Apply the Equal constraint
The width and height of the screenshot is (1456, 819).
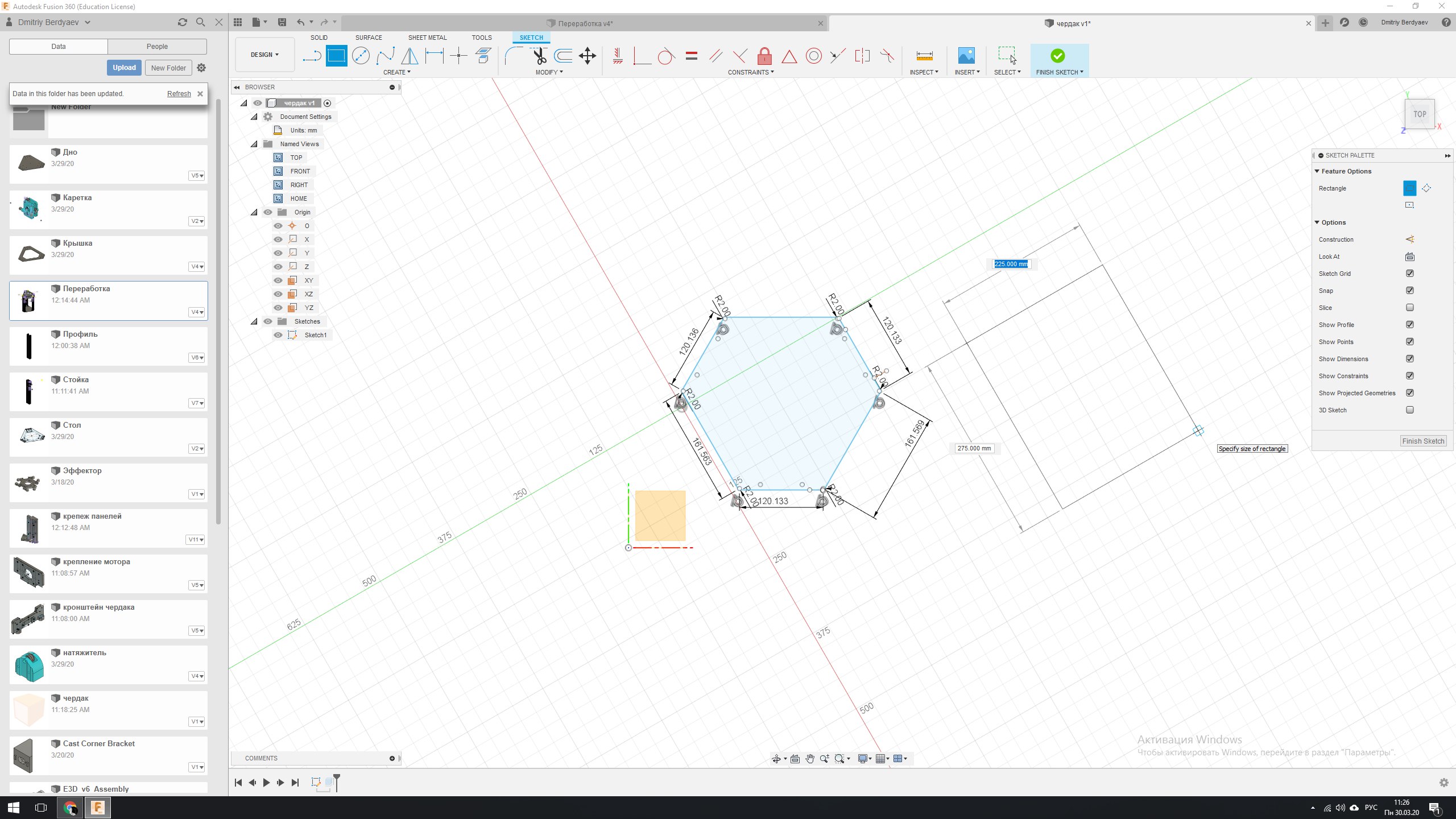(x=691, y=56)
